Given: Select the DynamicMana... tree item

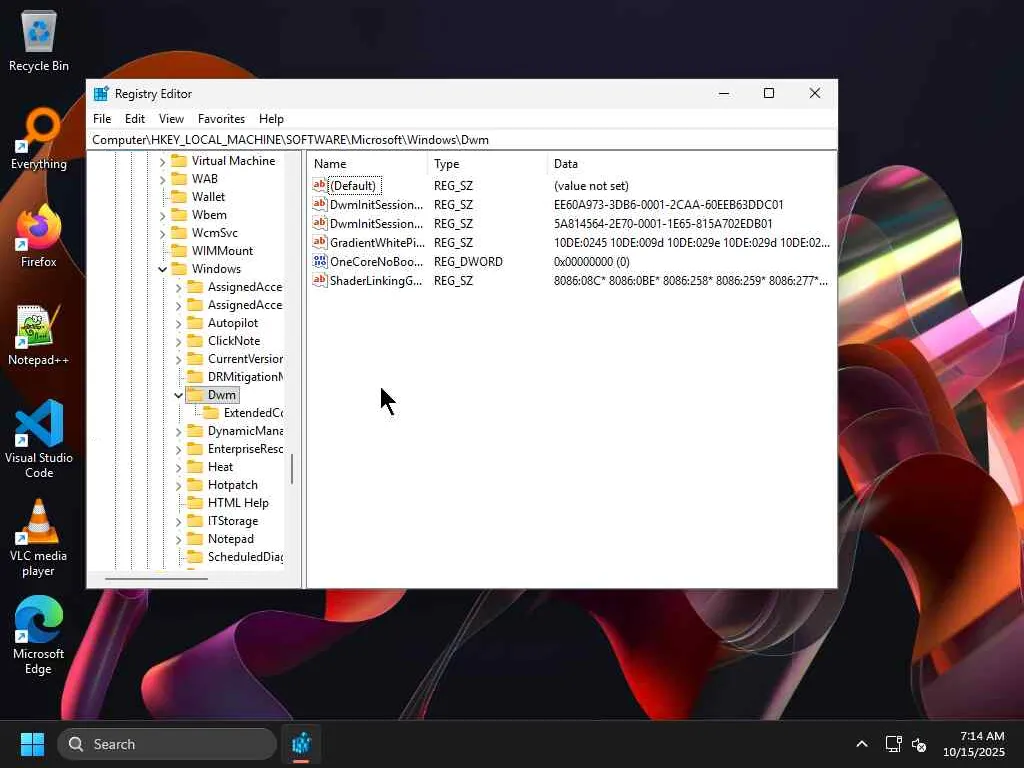Looking at the screenshot, I should 245,431.
